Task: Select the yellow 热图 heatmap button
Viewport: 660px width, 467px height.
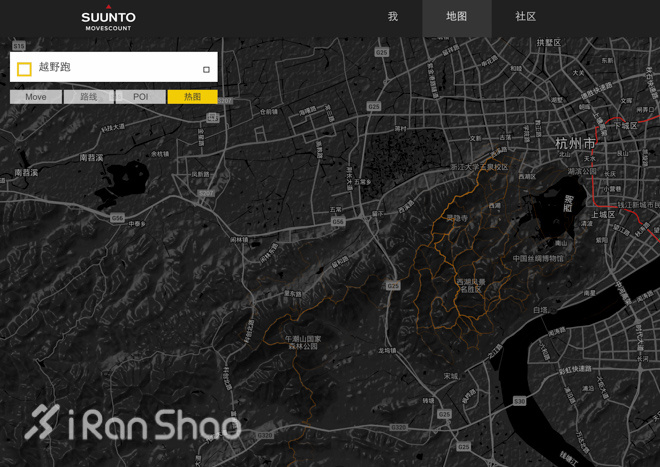Action: [x=192, y=97]
